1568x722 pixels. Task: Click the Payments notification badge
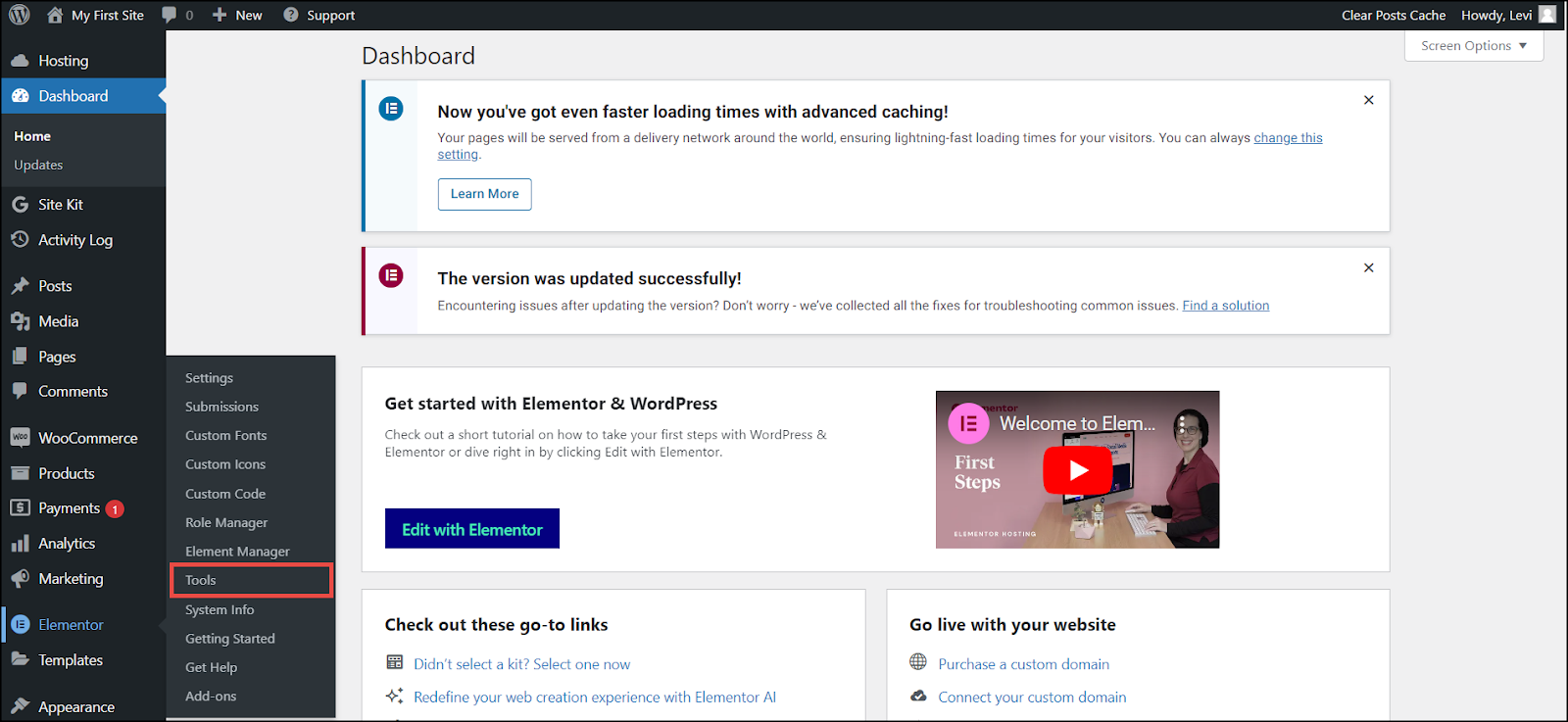(x=115, y=509)
